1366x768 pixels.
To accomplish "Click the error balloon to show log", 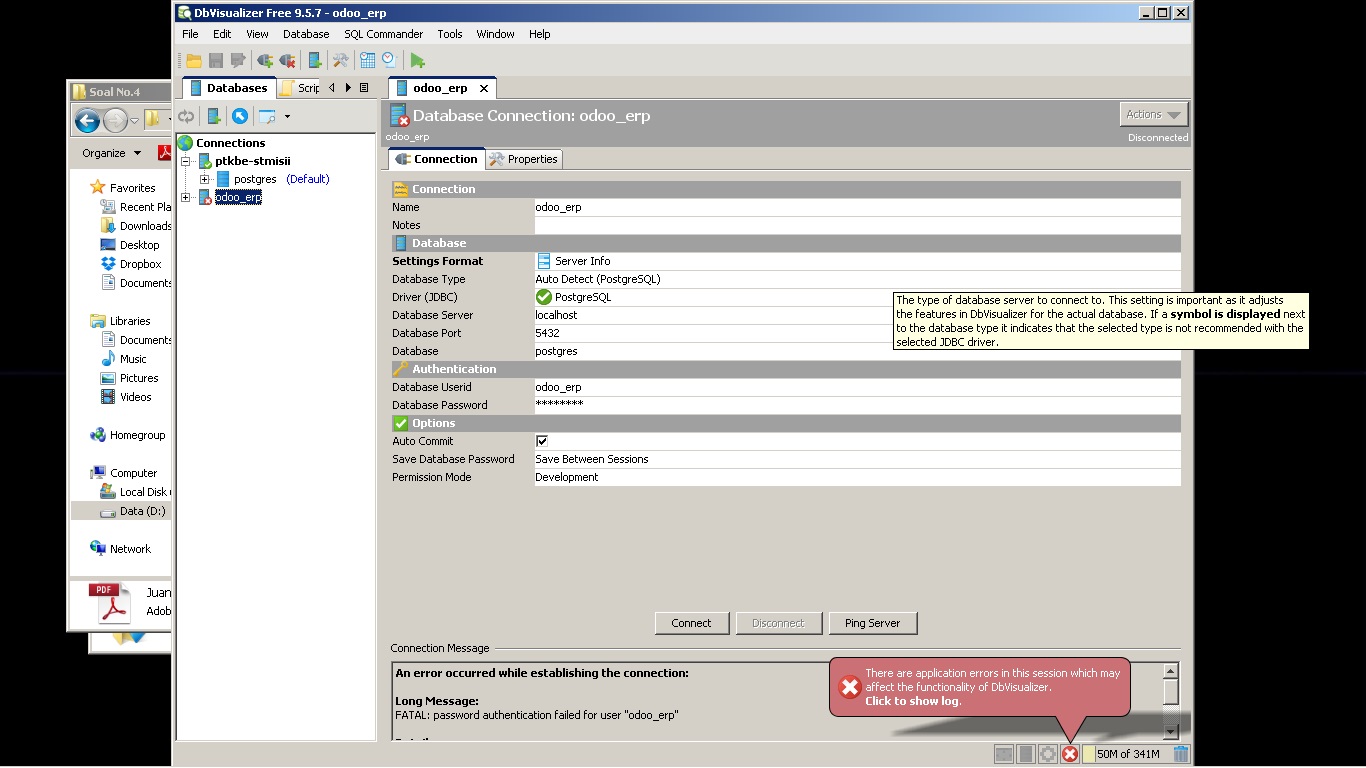I will pos(980,687).
